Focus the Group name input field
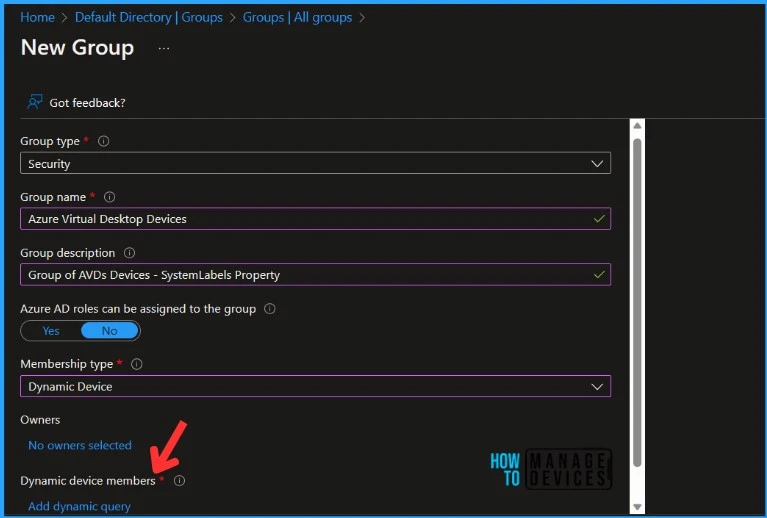Screen dimensions: 767x518 (316, 219)
